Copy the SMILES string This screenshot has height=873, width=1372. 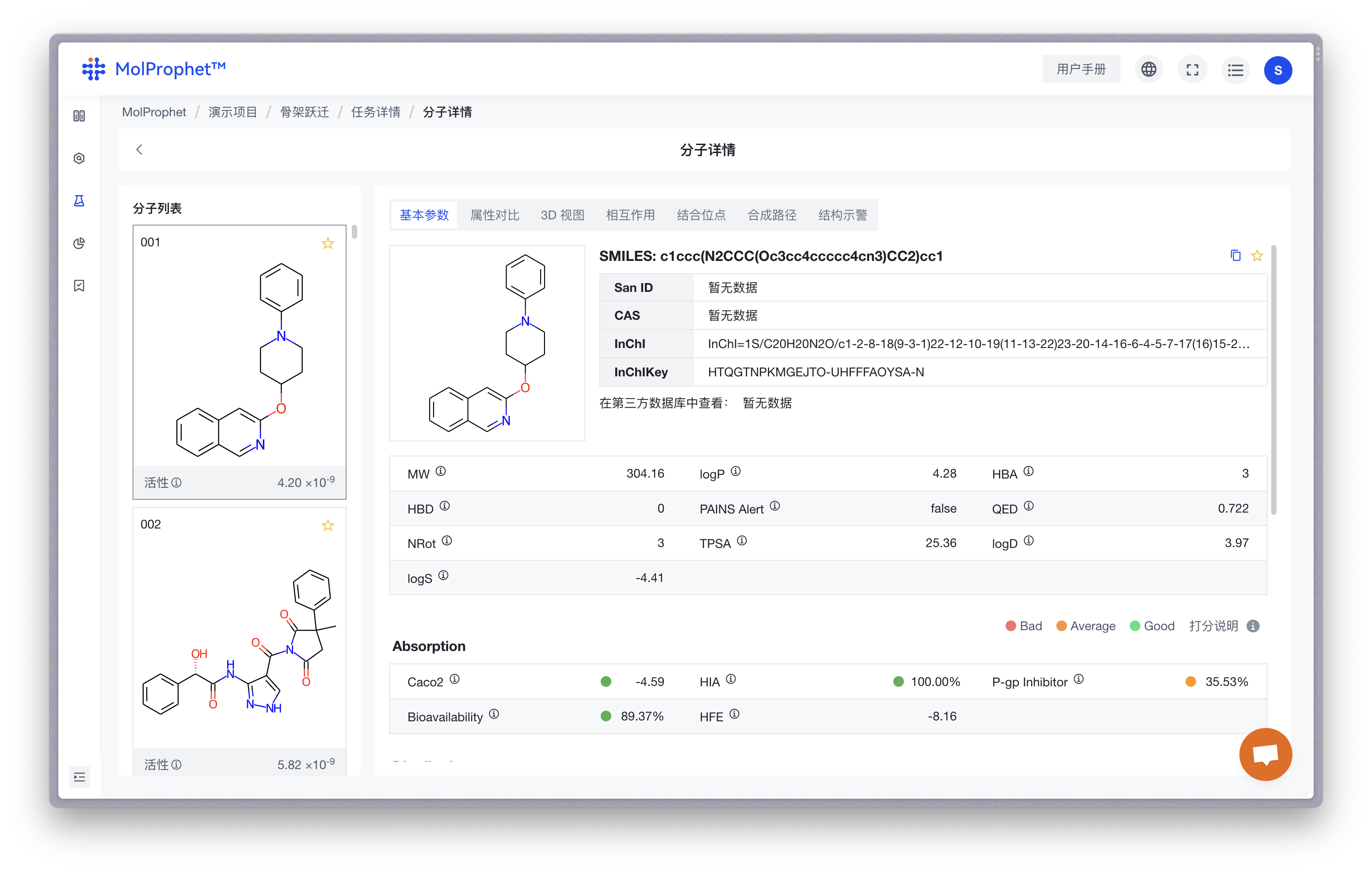1235,256
